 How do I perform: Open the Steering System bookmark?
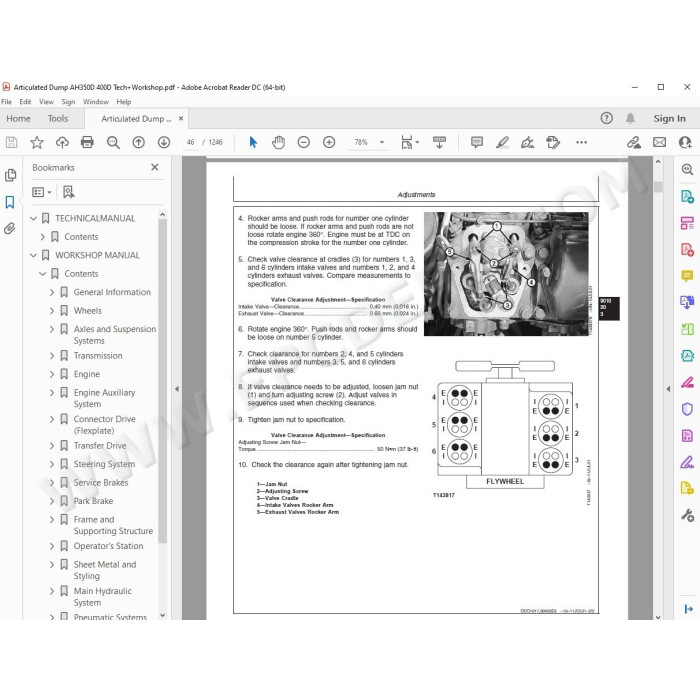(104, 464)
